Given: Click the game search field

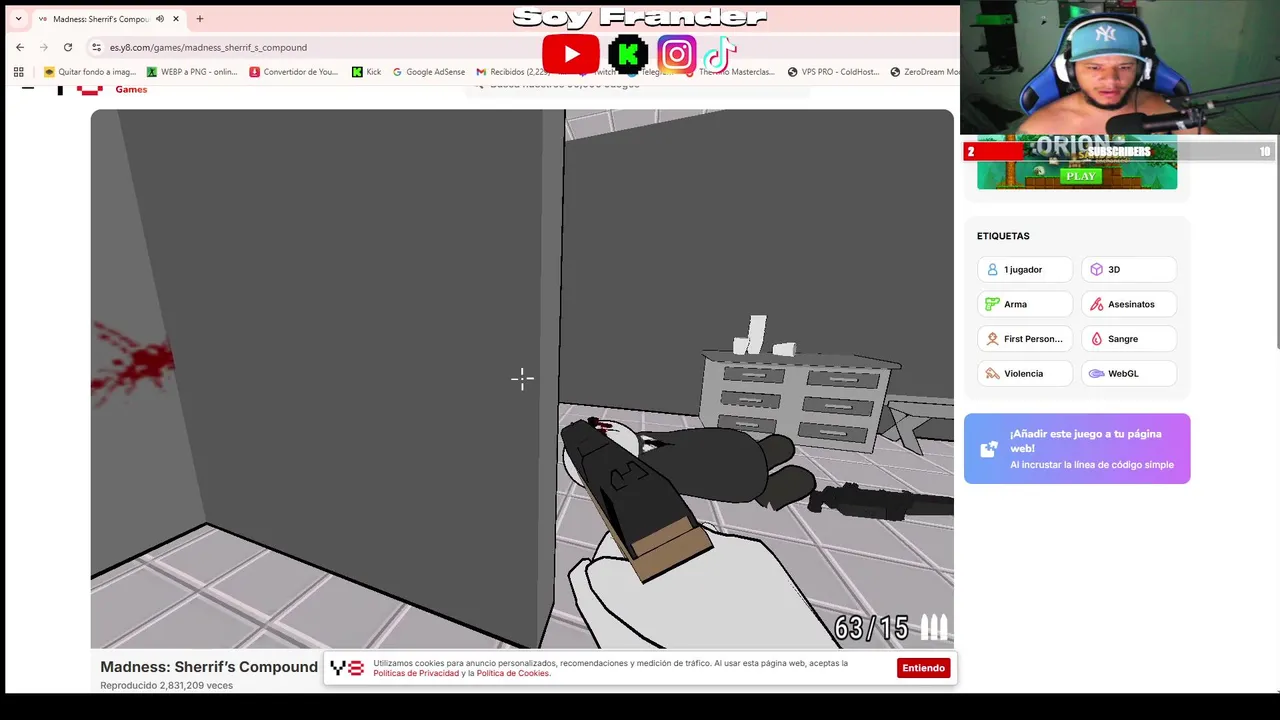Looking at the screenshot, I should (637, 86).
